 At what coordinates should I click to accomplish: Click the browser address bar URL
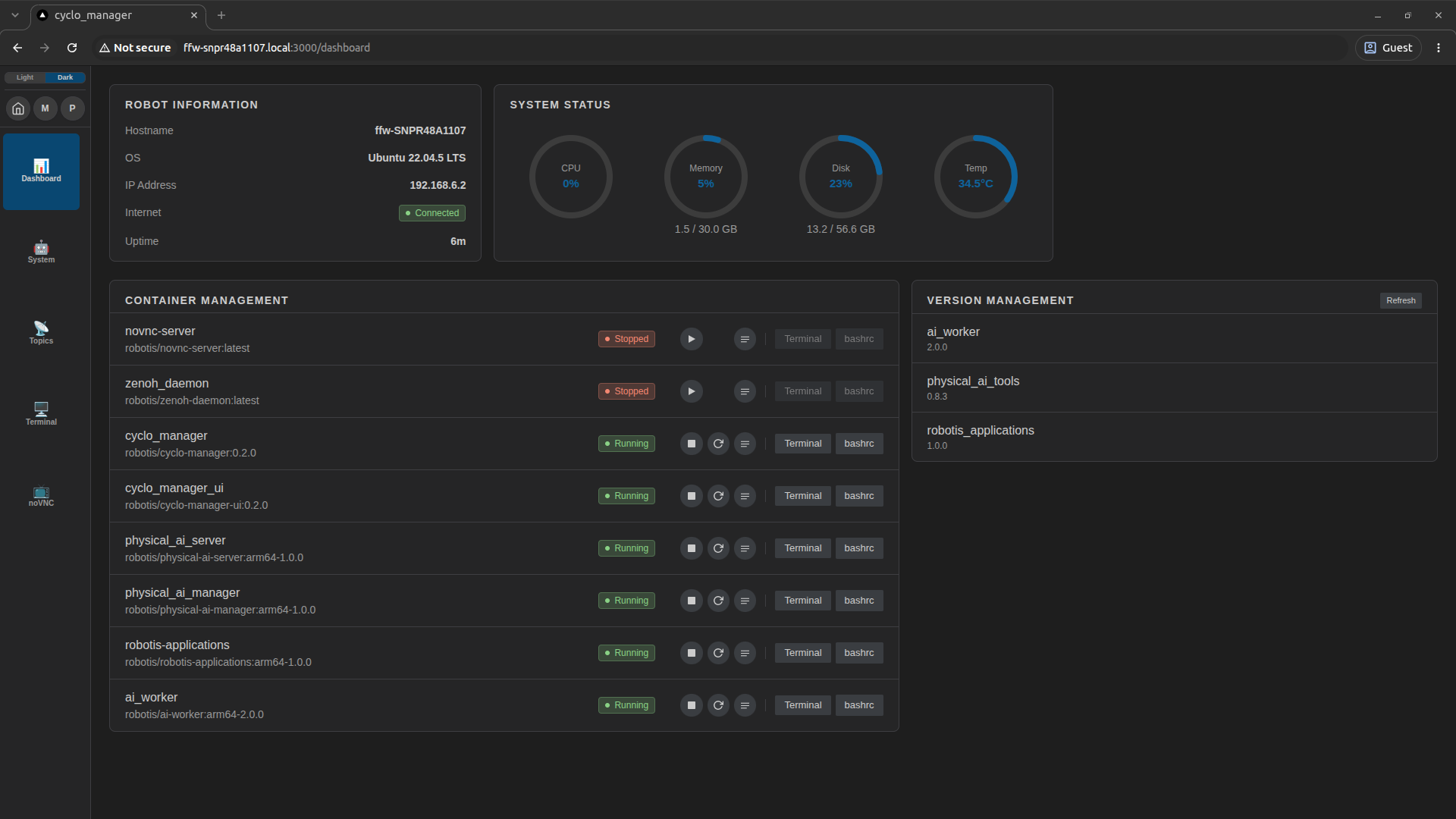coord(277,48)
